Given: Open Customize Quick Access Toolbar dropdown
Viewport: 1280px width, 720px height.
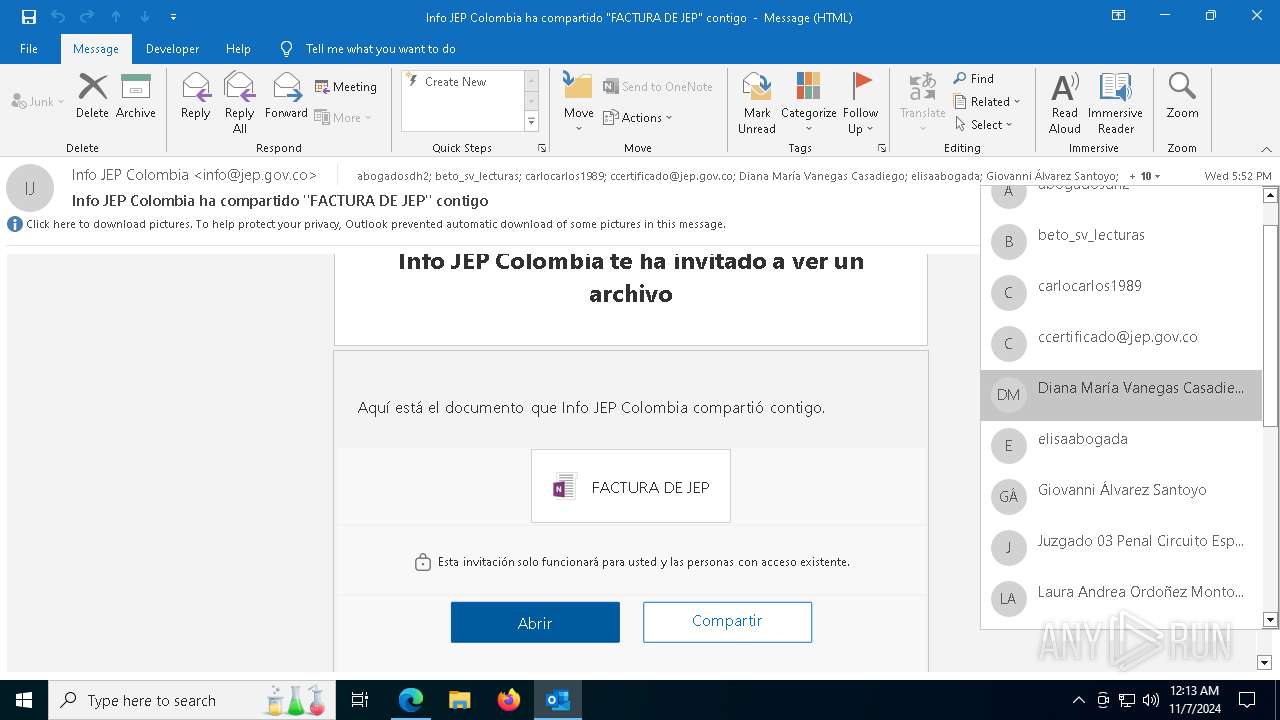Looking at the screenshot, I should (174, 17).
